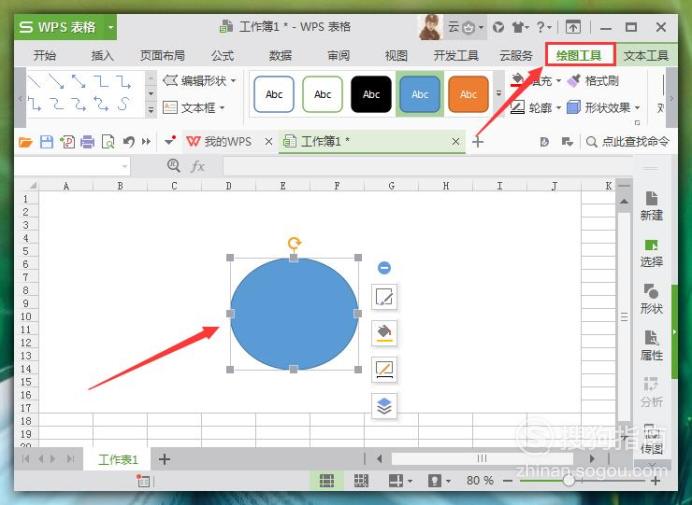Image resolution: width=692 pixels, height=505 pixels.
Task: Open the 开始 ribbon tab
Action: 45,56
